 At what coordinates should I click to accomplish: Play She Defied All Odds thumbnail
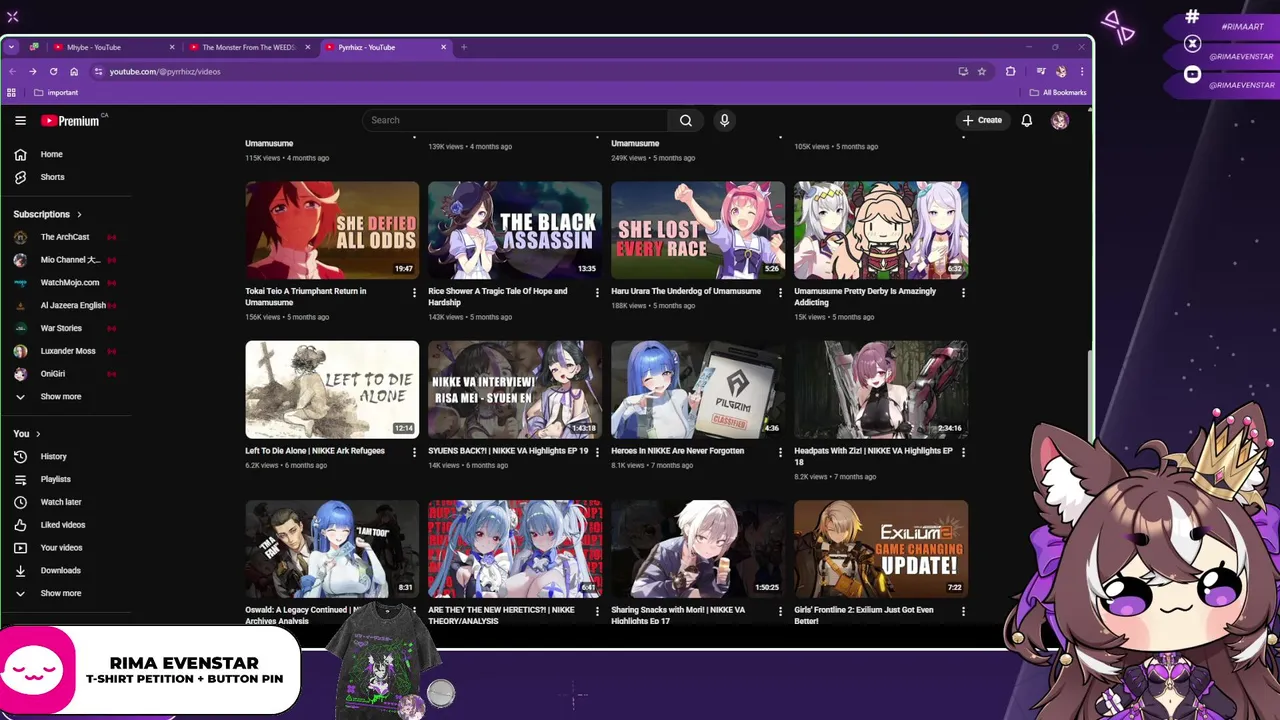point(332,230)
